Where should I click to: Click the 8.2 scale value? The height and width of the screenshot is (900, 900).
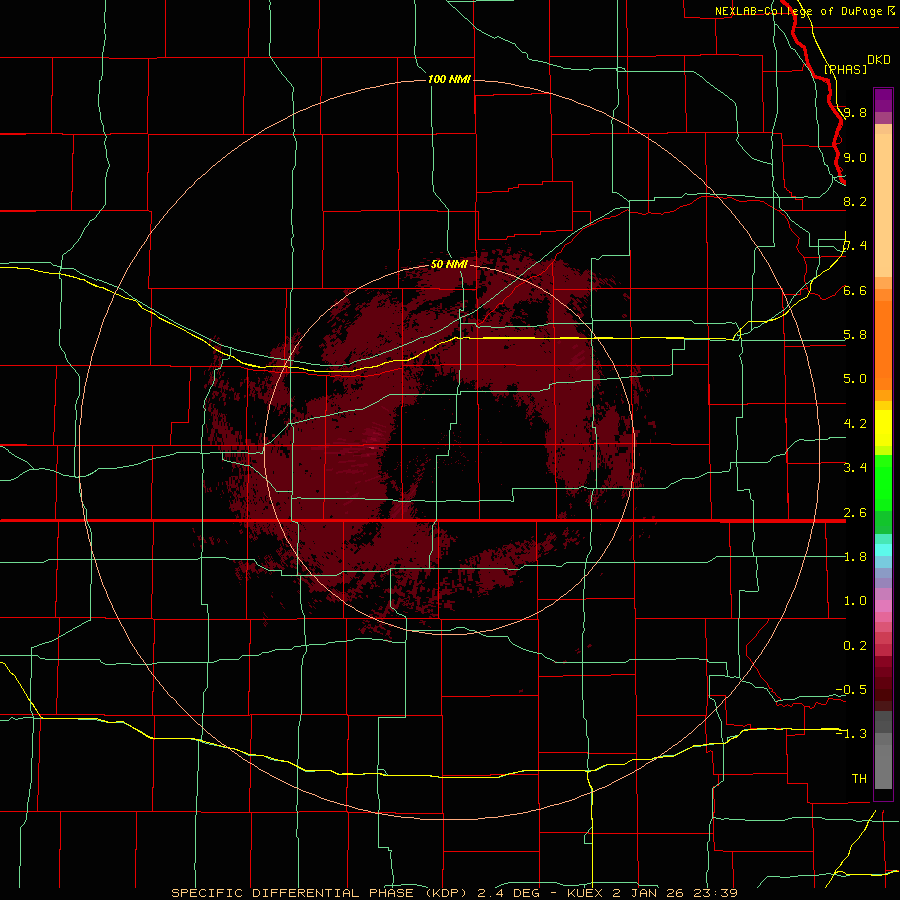click(x=855, y=201)
